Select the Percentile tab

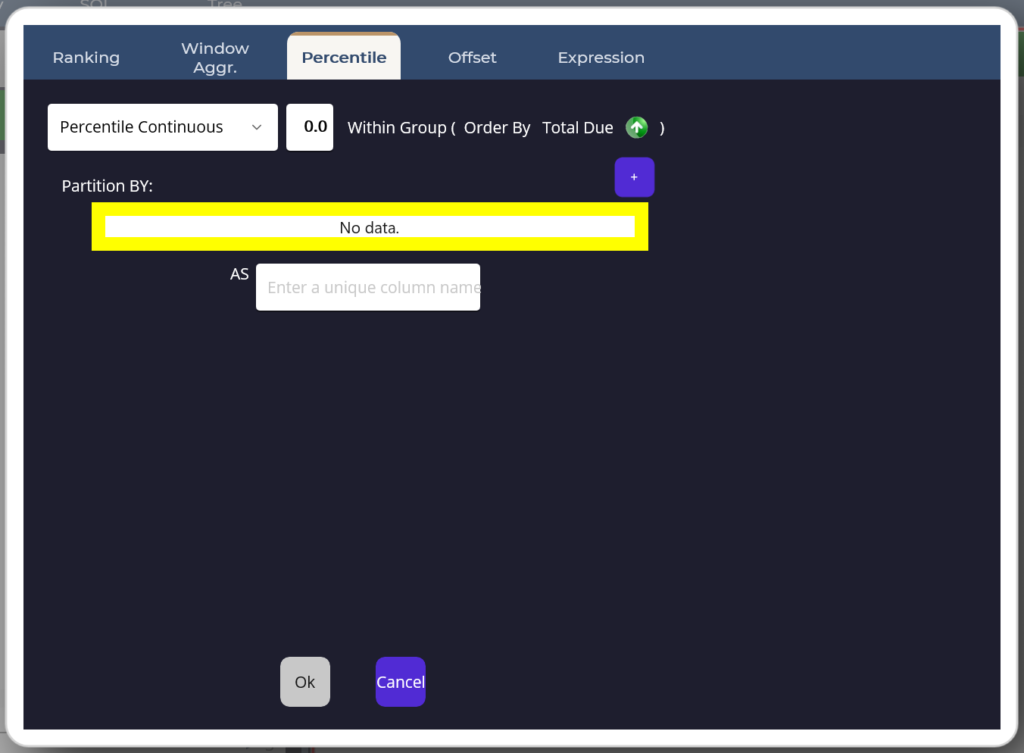(344, 57)
